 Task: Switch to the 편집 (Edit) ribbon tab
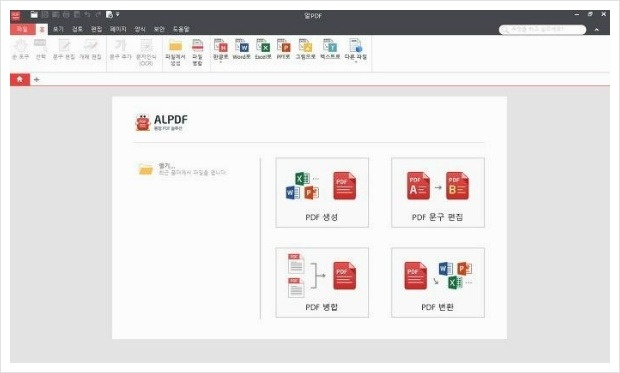[x=96, y=29]
